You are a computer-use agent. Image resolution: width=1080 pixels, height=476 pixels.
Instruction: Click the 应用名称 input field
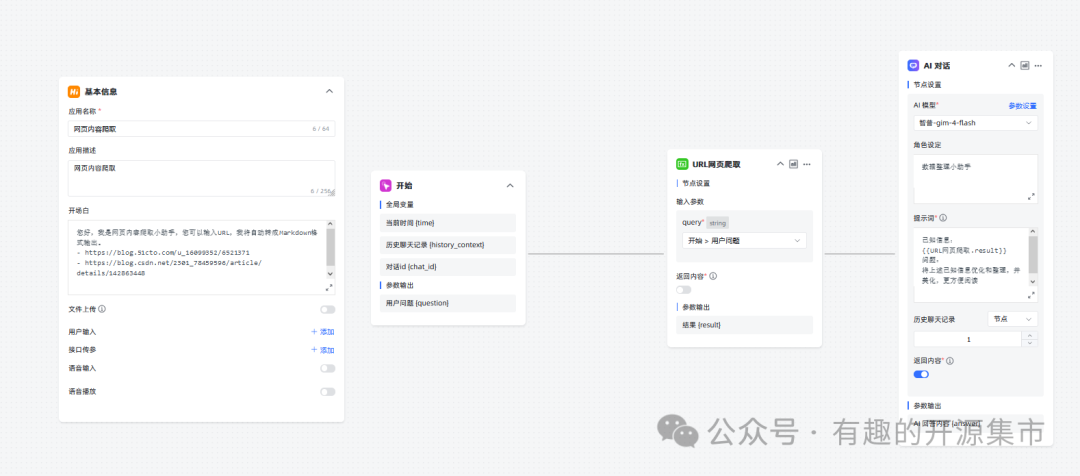tap(201, 129)
